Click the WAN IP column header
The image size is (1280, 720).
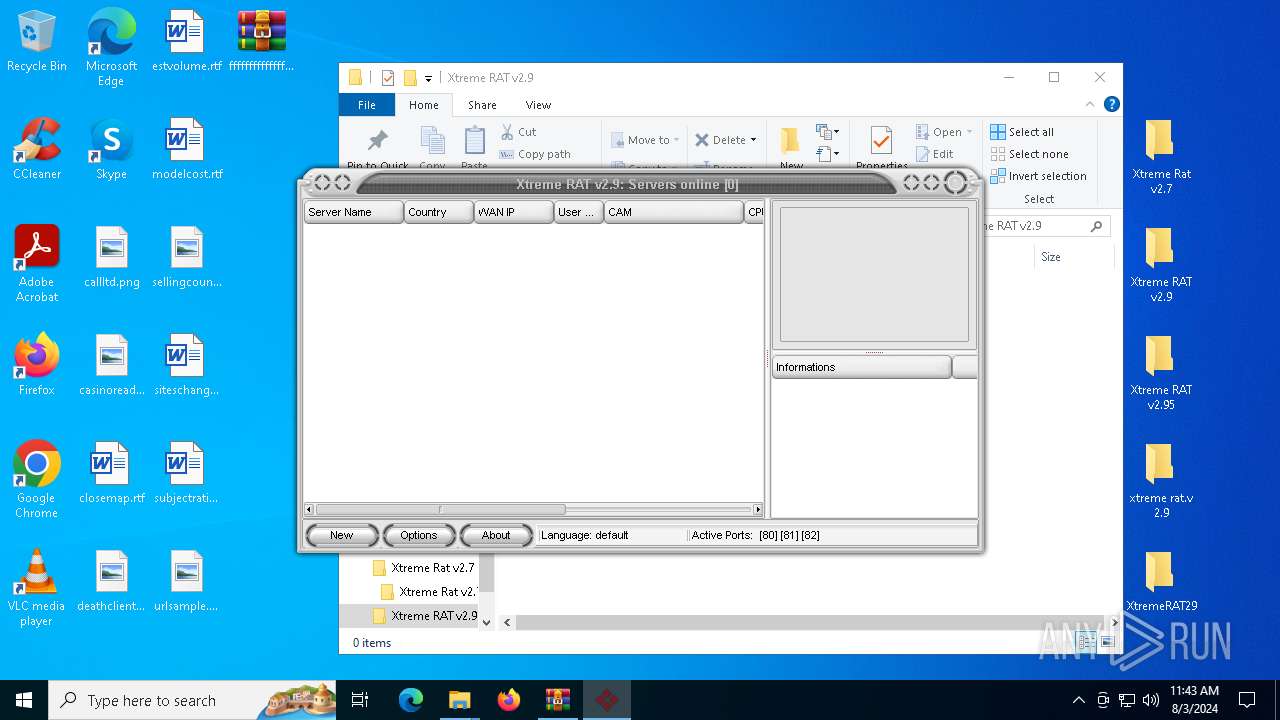pos(514,212)
